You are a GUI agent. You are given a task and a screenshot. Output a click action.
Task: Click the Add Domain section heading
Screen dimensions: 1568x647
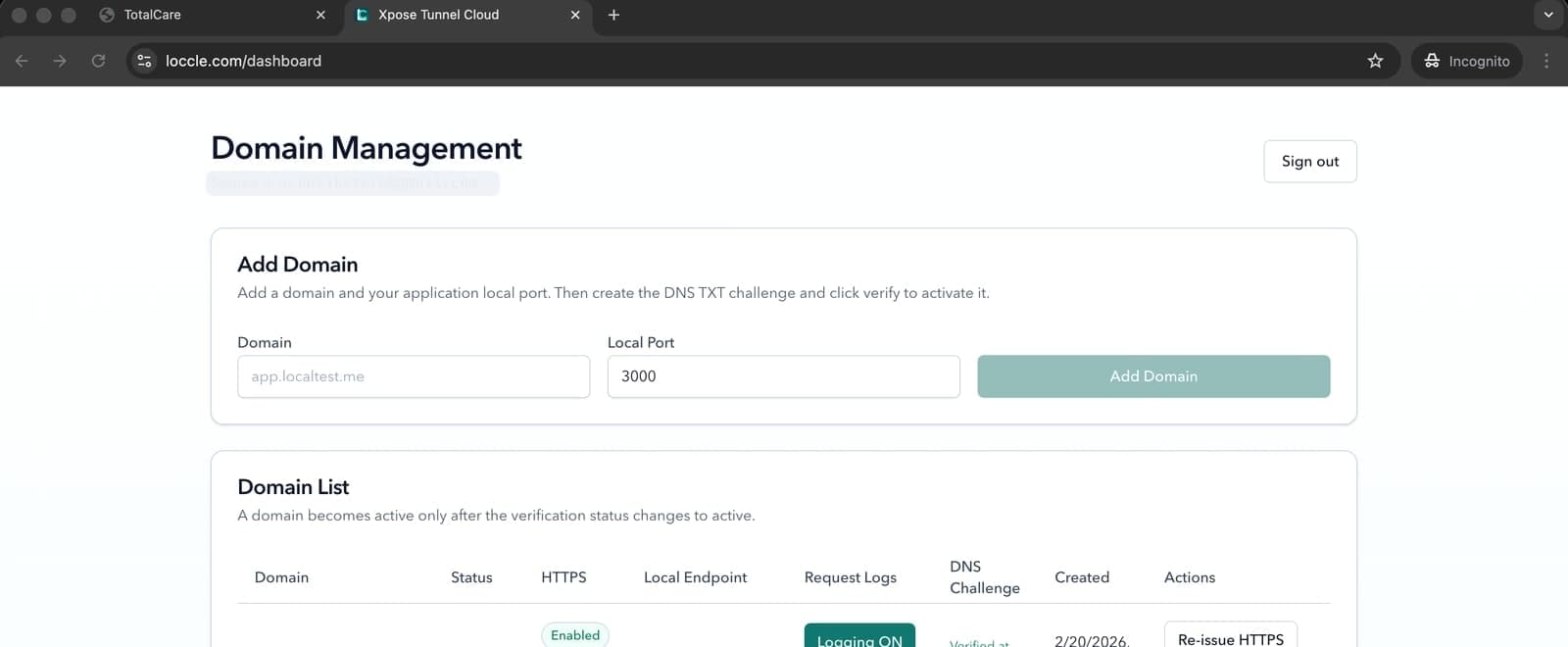(x=298, y=265)
